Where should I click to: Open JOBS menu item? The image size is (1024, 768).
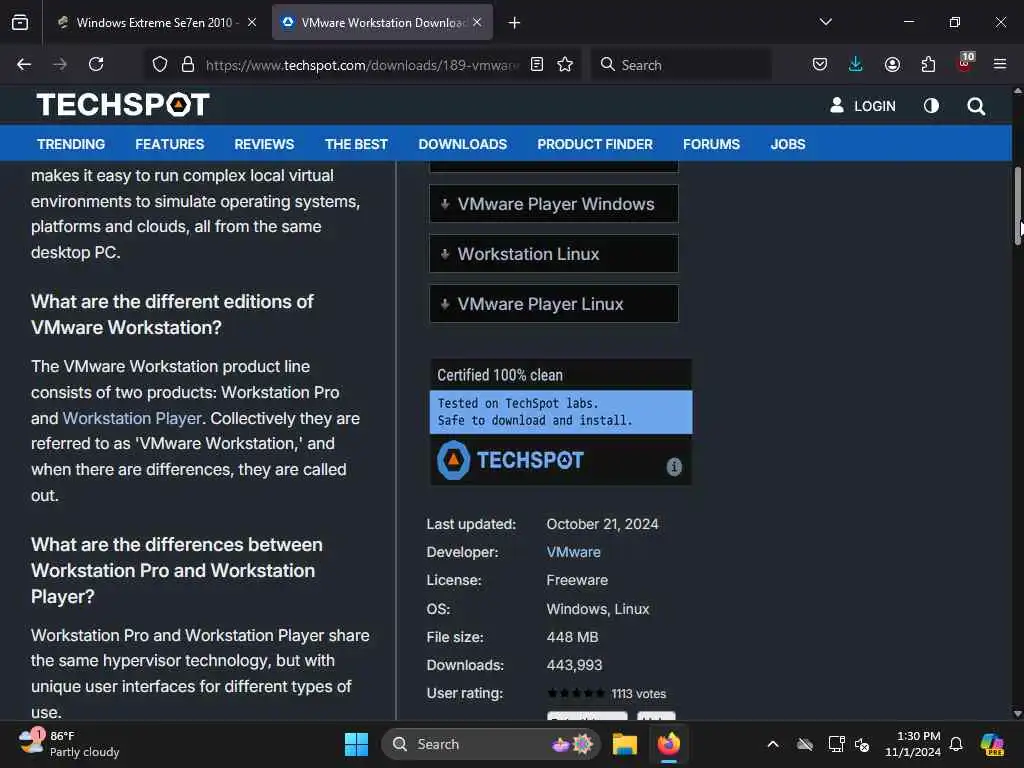[x=788, y=144]
